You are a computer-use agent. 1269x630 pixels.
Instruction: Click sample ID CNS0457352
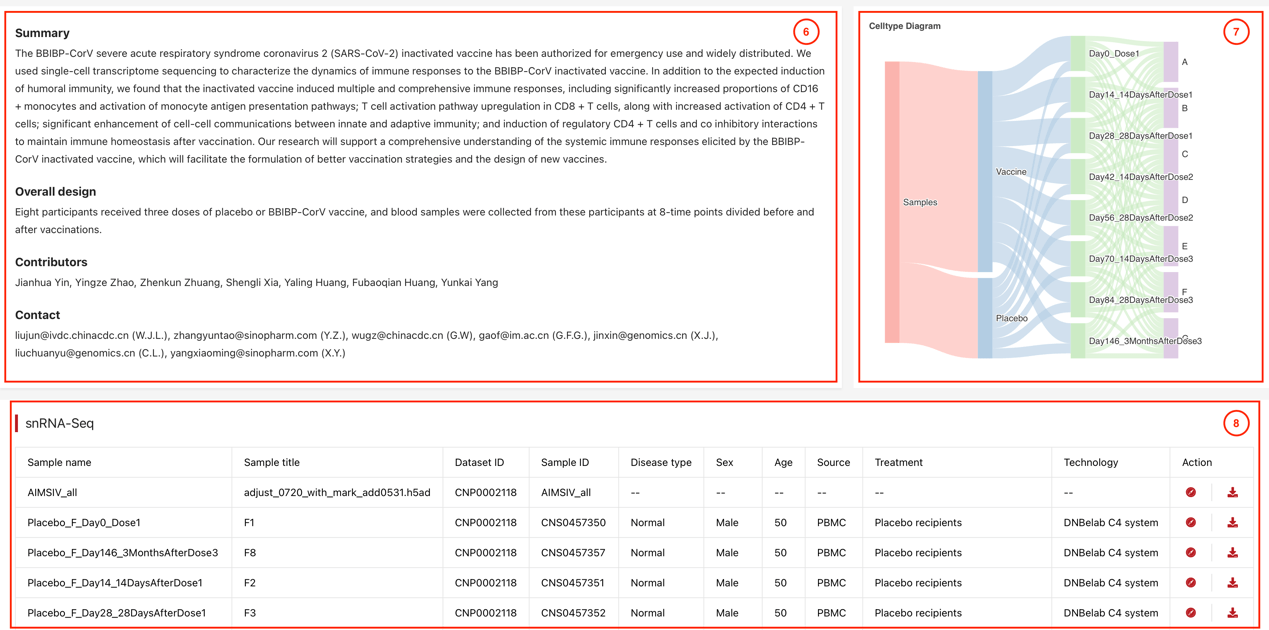[573, 613]
